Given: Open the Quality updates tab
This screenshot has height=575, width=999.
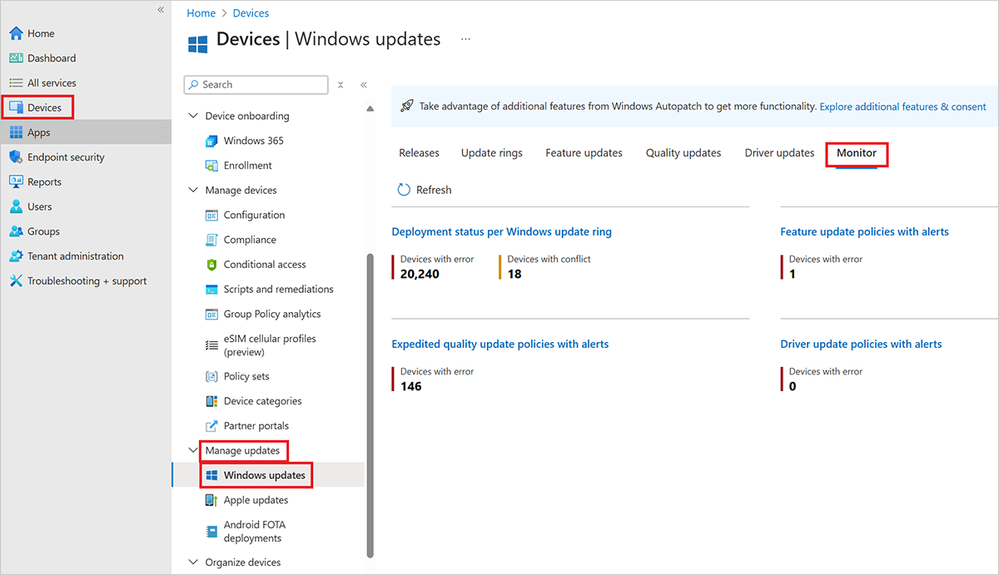Looking at the screenshot, I should click(683, 153).
